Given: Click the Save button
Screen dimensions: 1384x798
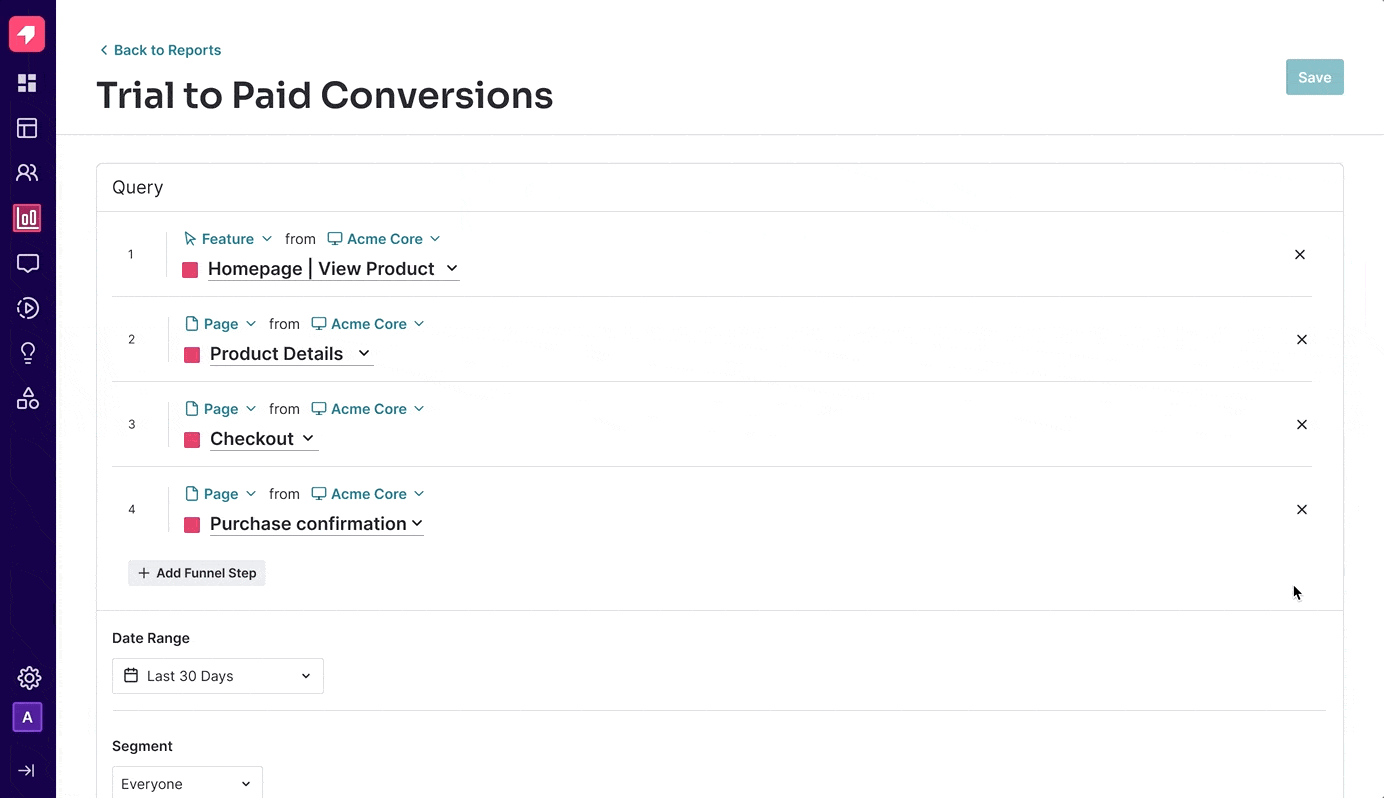Looking at the screenshot, I should click(1314, 77).
